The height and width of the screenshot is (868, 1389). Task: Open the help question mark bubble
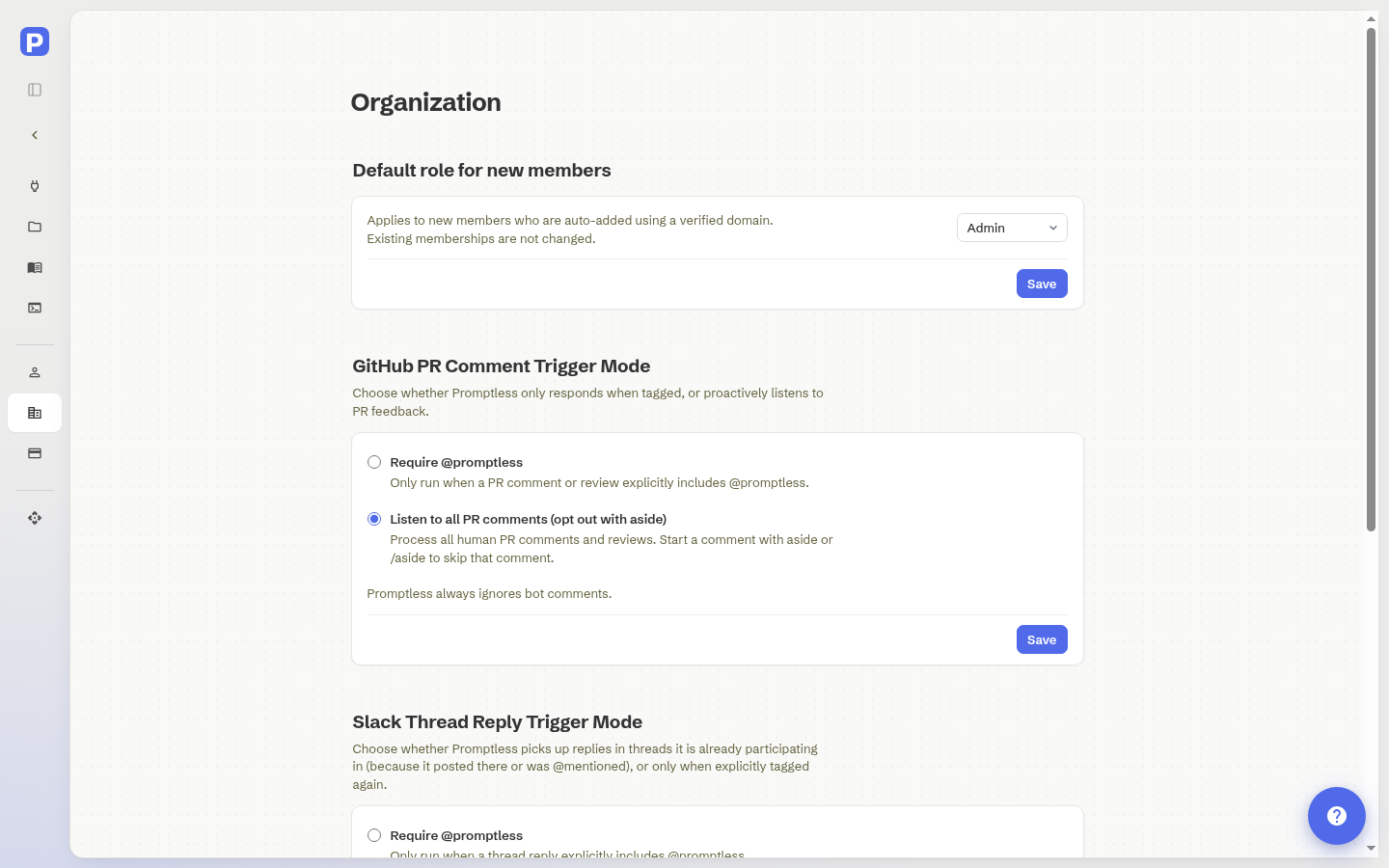[x=1337, y=816]
